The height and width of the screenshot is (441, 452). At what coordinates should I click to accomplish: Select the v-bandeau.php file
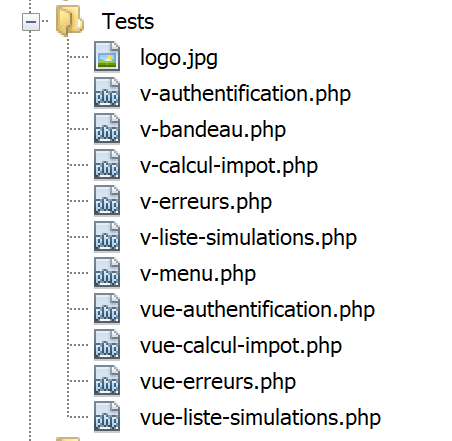coord(213,130)
